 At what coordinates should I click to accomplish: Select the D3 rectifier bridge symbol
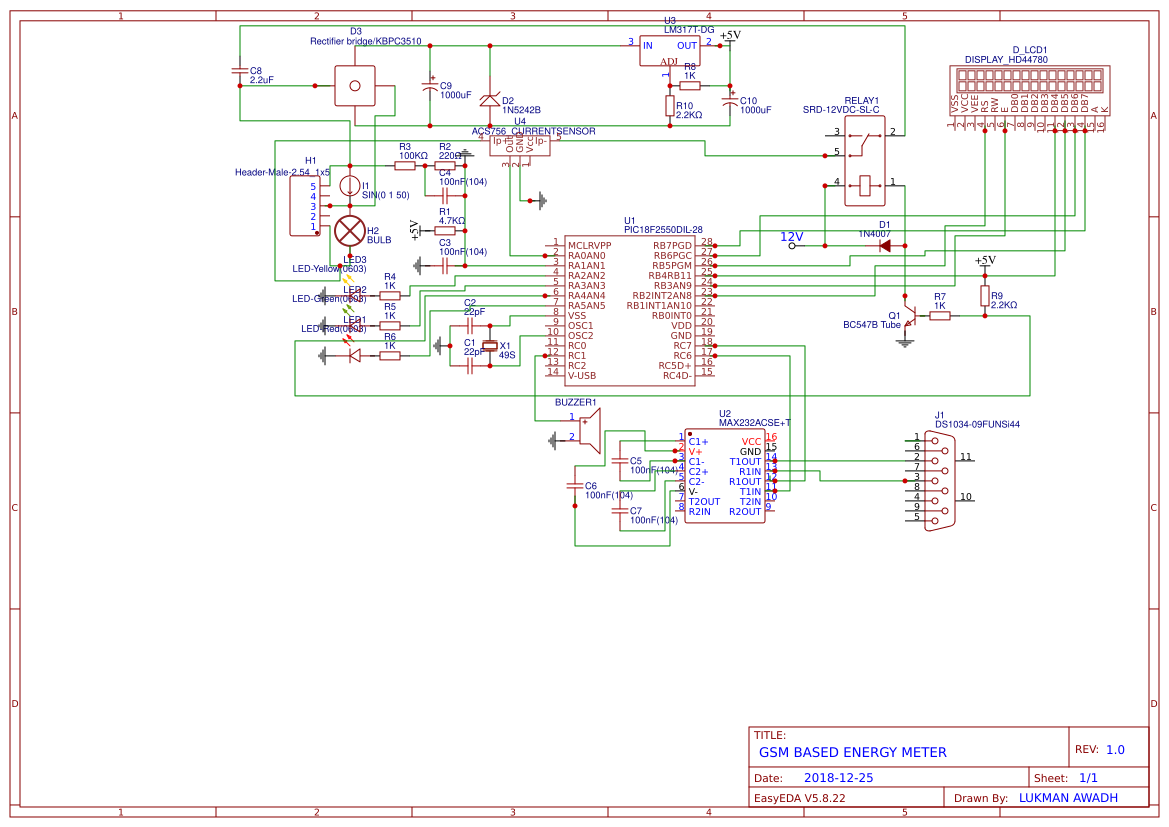pos(355,86)
